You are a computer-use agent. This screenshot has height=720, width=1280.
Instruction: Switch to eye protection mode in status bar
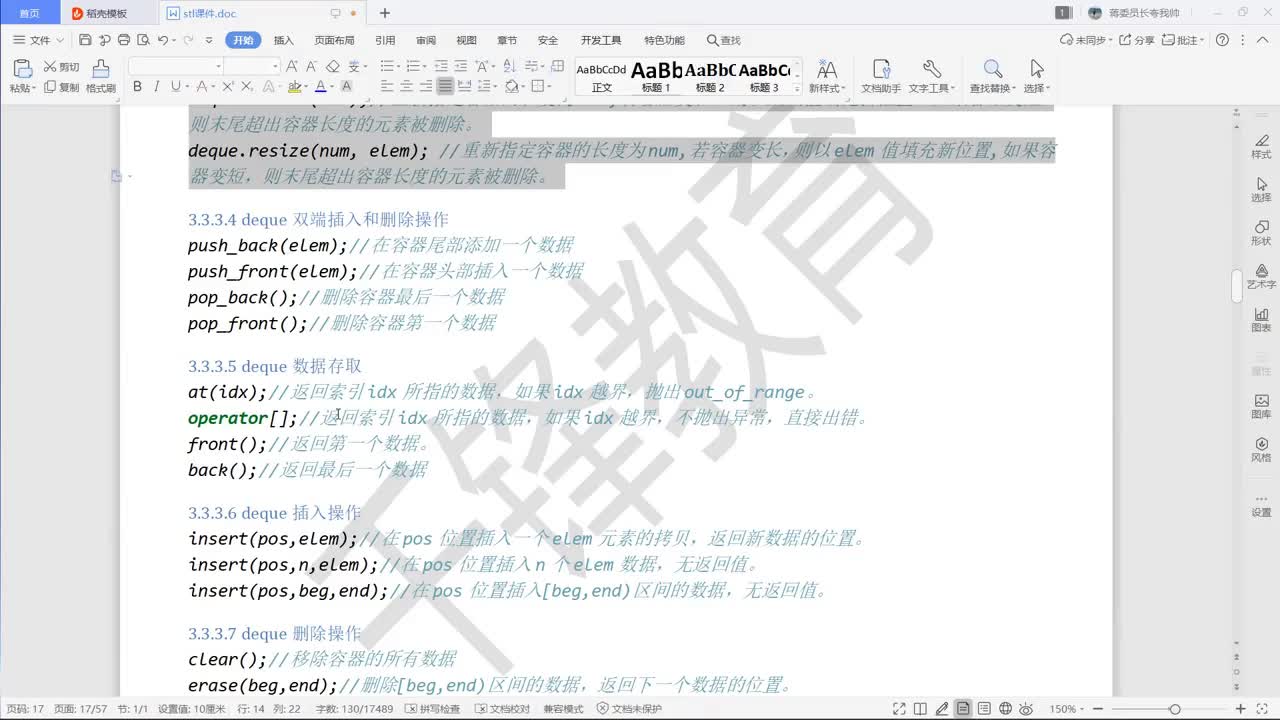(x=1027, y=708)
